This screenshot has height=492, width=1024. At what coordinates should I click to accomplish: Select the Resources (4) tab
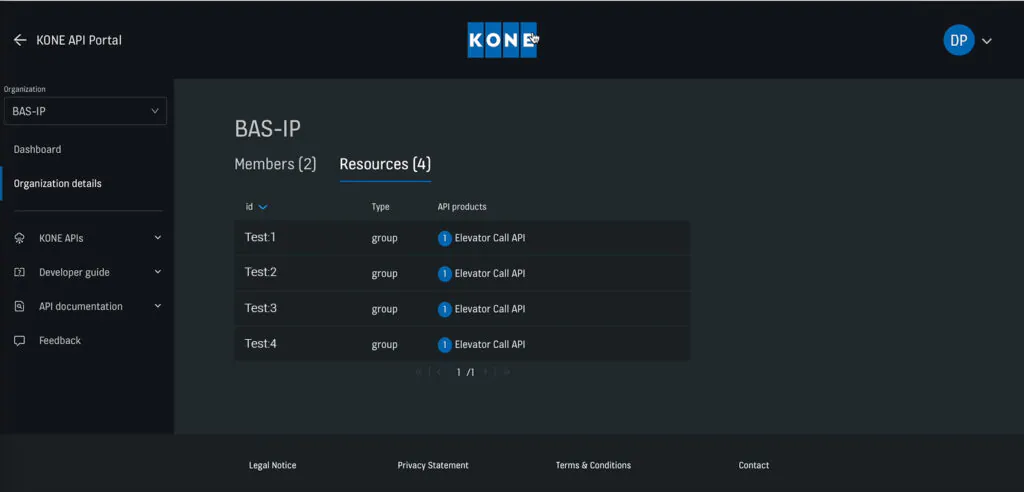(385, 164)
